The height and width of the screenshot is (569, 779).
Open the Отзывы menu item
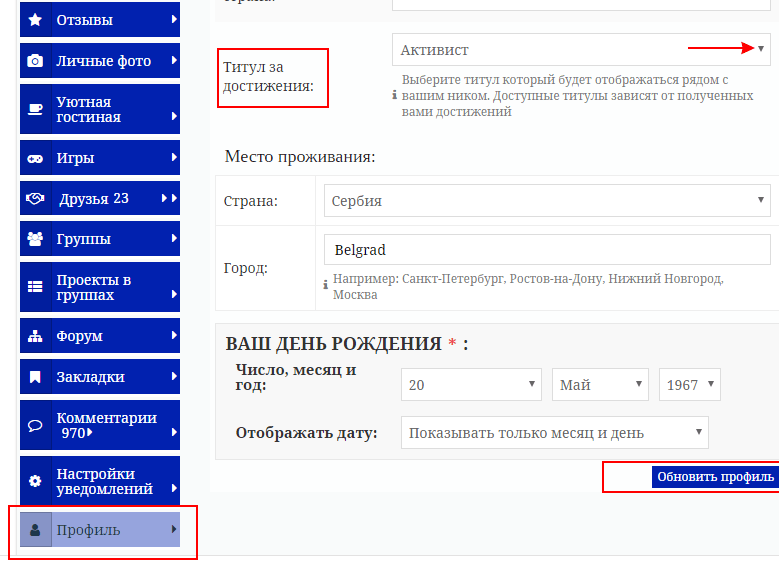[100, 19]
